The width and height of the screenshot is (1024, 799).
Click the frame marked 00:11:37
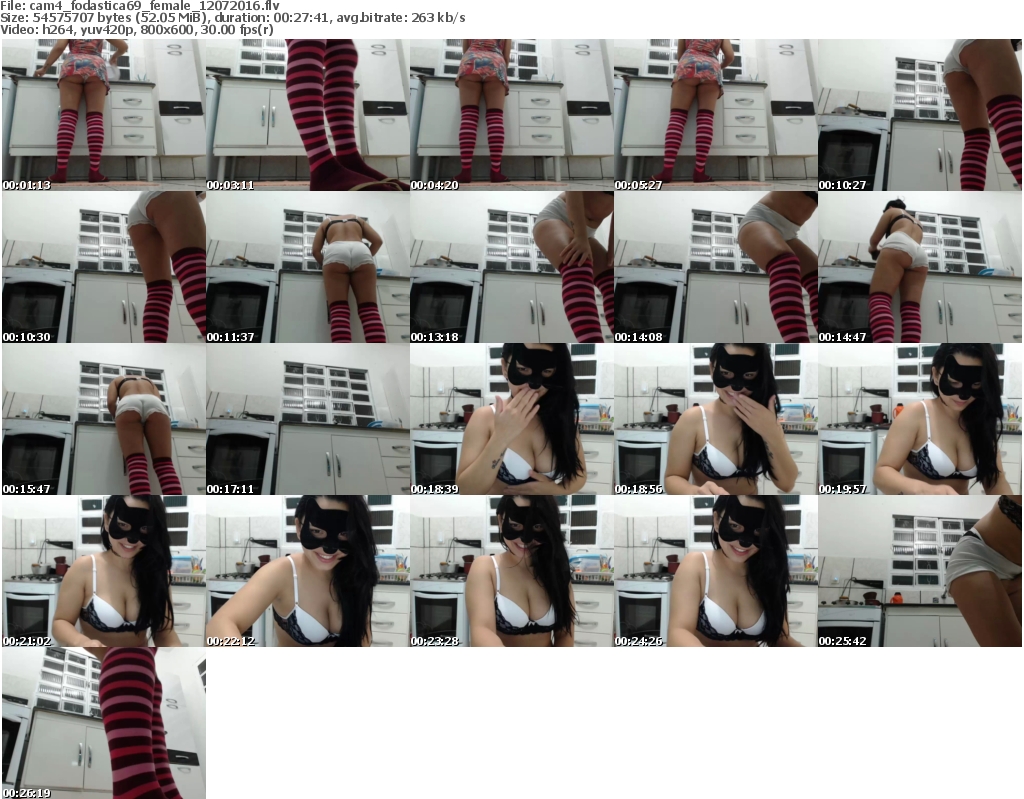308,267
